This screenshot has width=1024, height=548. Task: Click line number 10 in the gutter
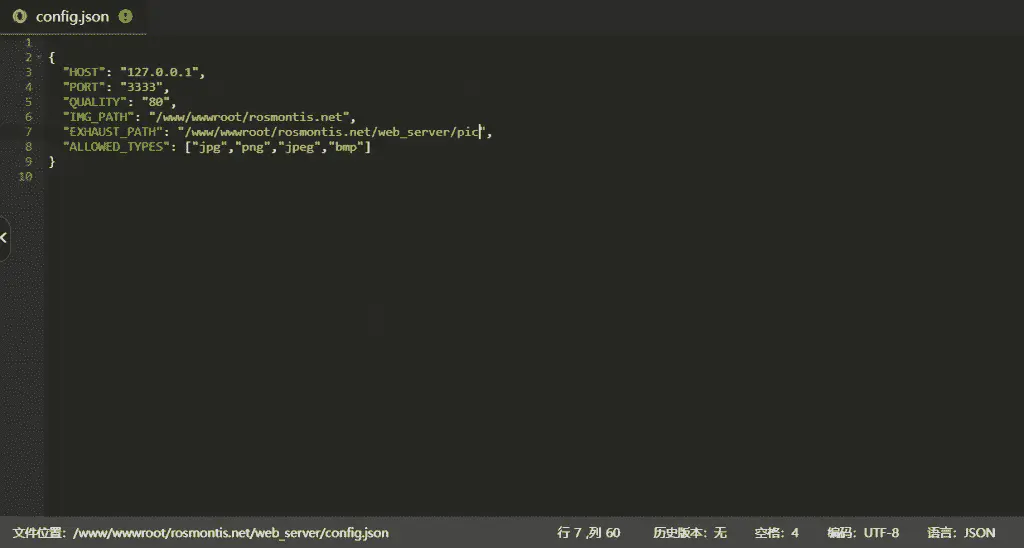pos(25,176)
